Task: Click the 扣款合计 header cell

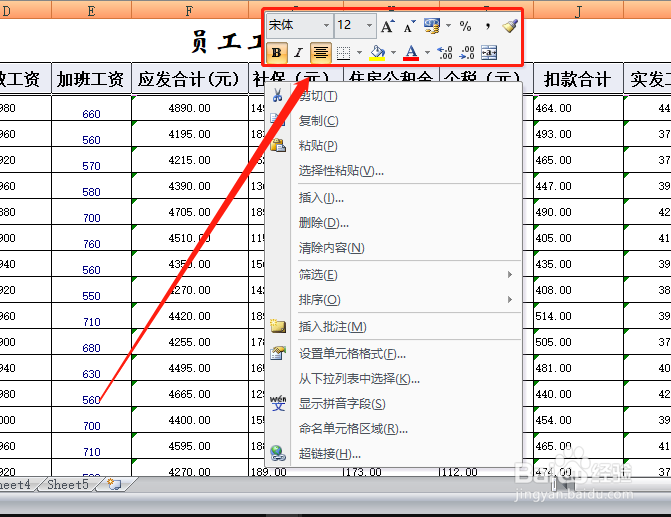Action: [578, 79]
